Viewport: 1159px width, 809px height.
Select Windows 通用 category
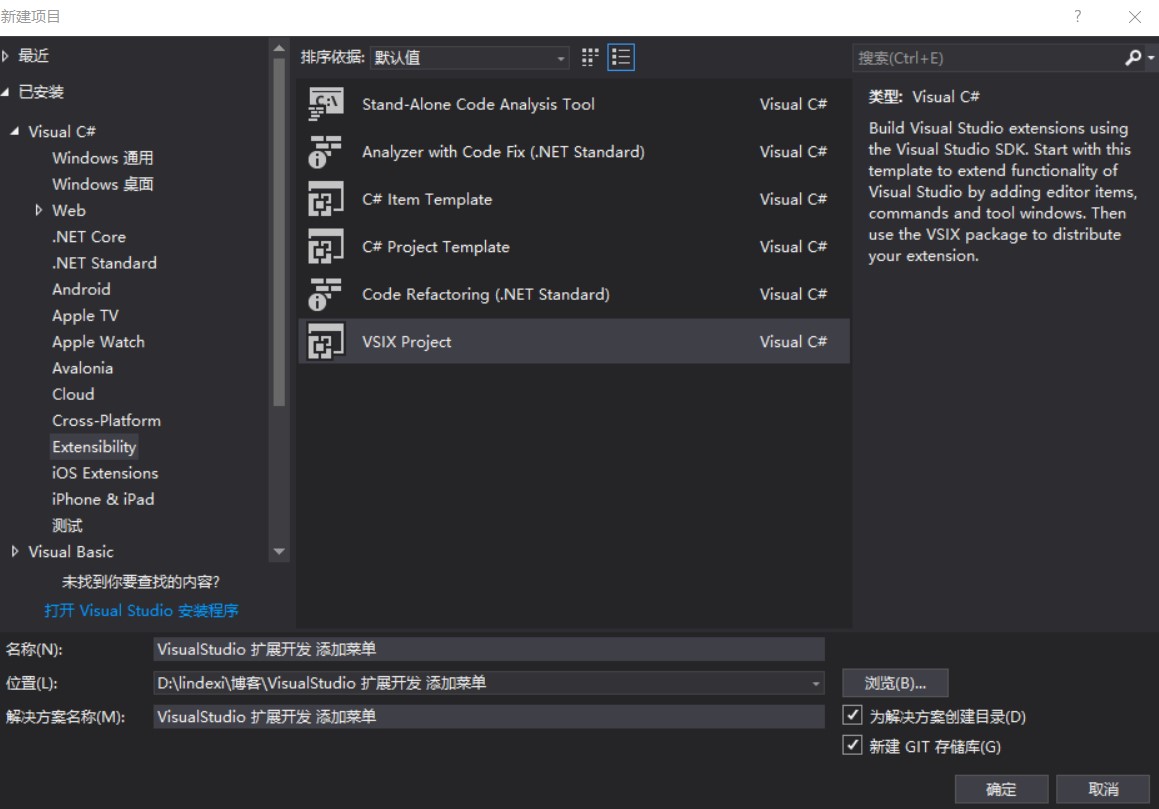[103, 158]
